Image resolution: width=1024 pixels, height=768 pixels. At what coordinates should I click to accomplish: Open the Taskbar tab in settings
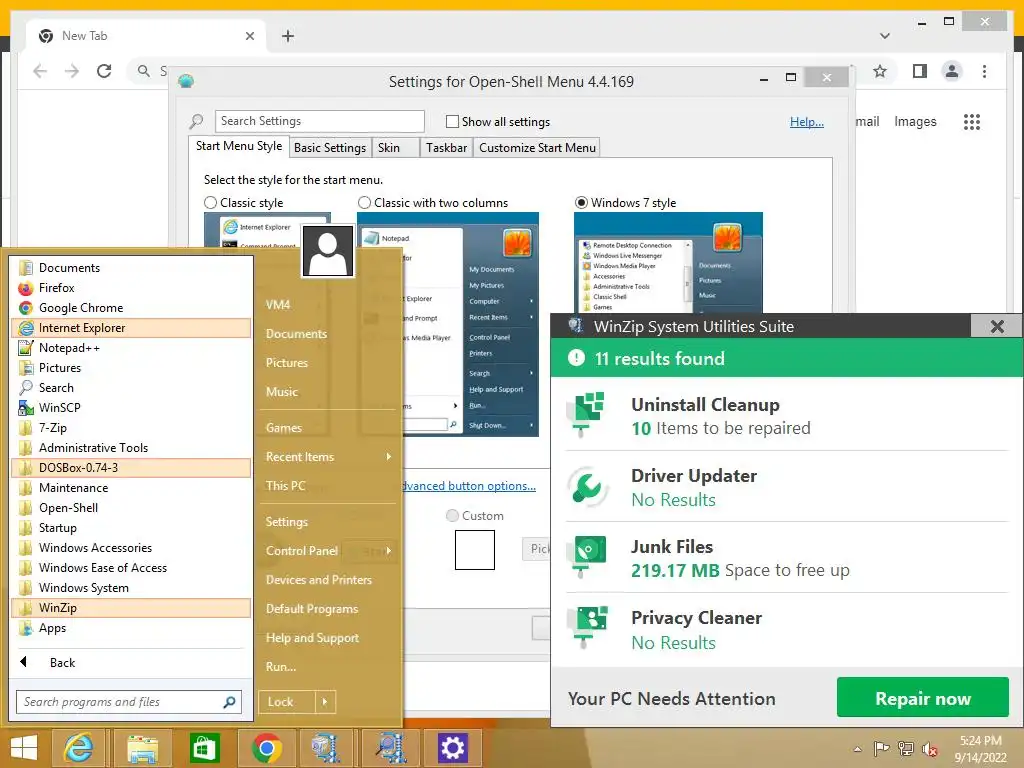tap(446, 148)
